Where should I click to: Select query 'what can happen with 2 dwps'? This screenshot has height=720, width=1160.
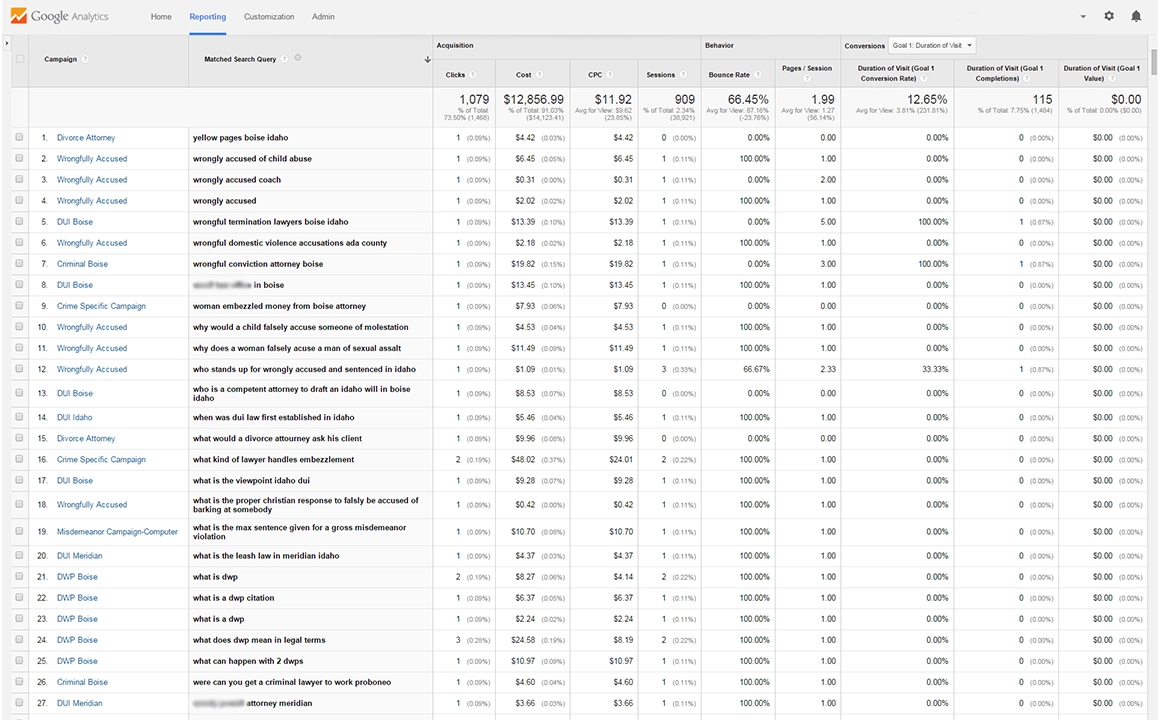pos(248,661)
